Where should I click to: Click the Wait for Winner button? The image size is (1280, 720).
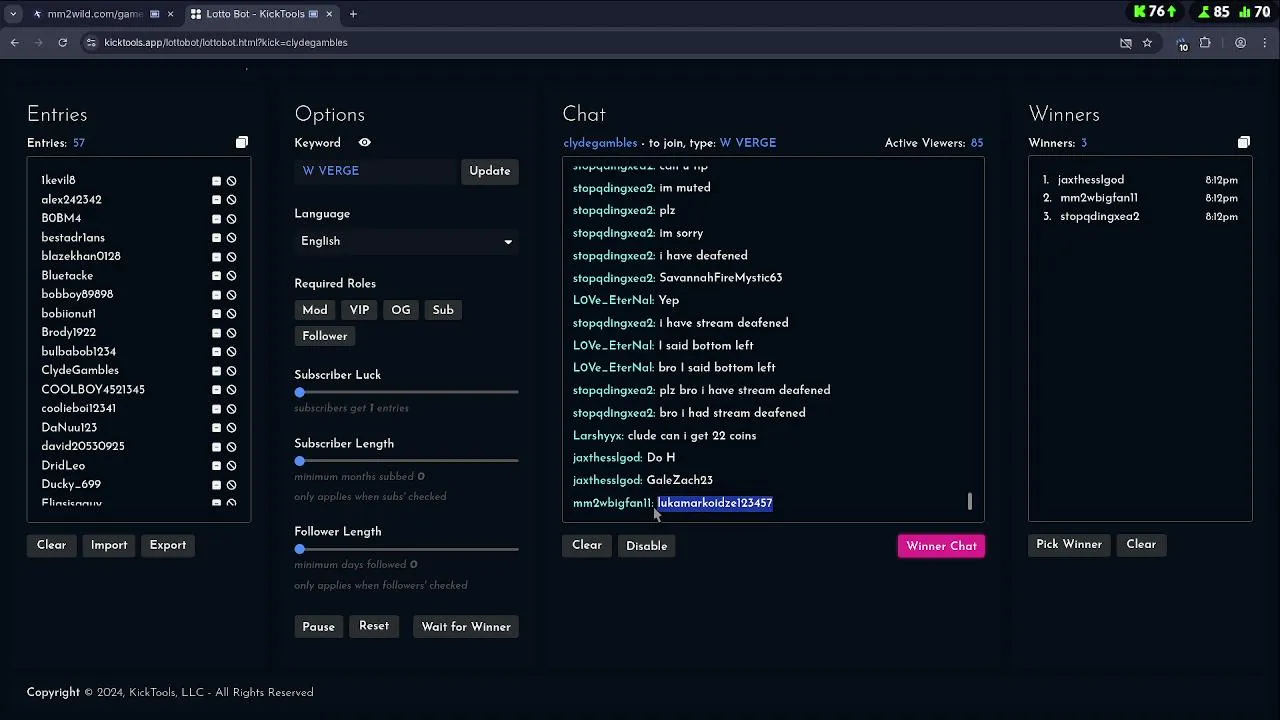[466, 627]
